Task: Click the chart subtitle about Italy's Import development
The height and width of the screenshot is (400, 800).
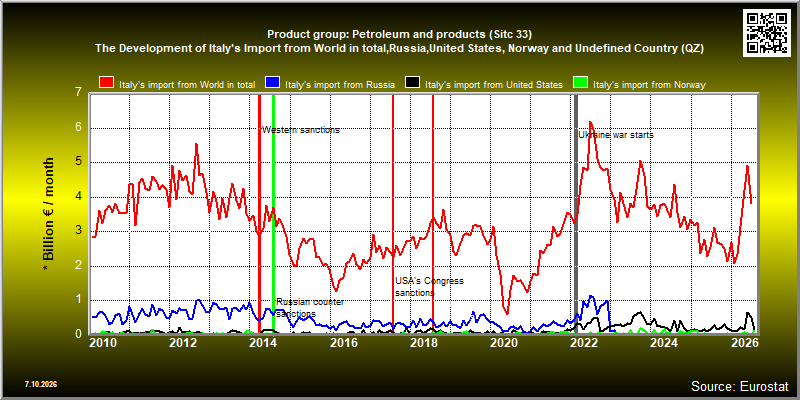Action: click(399, 49)
